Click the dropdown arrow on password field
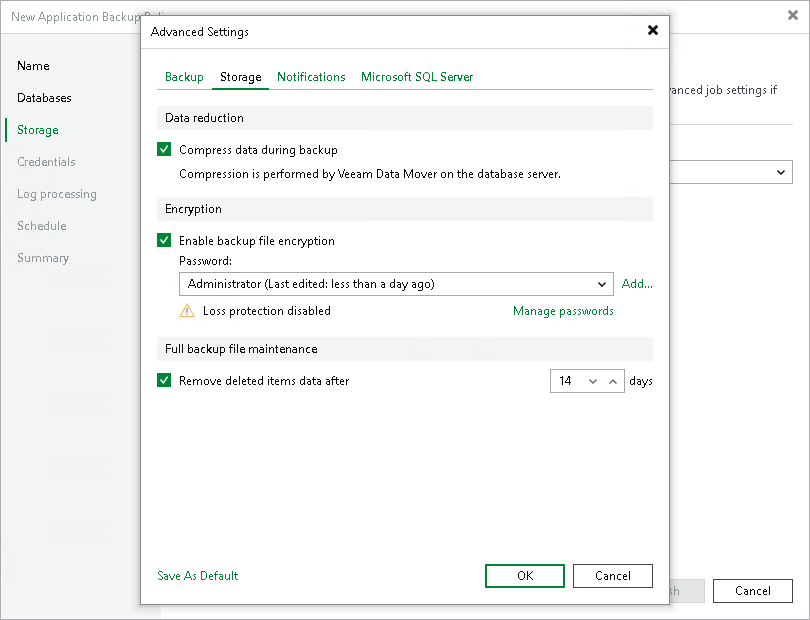810x620 pixels. 603,284
